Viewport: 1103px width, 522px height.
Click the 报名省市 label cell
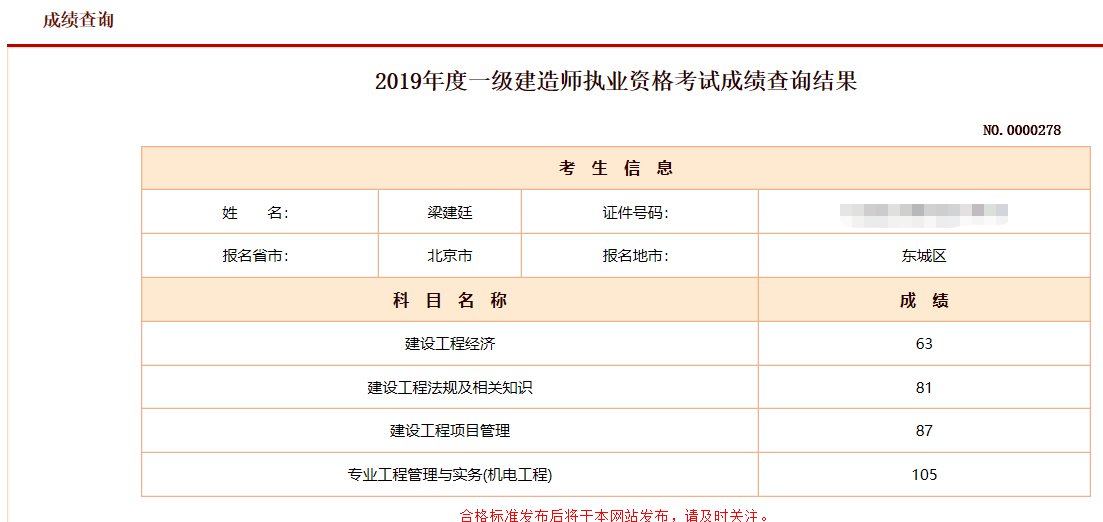[259, 256]
